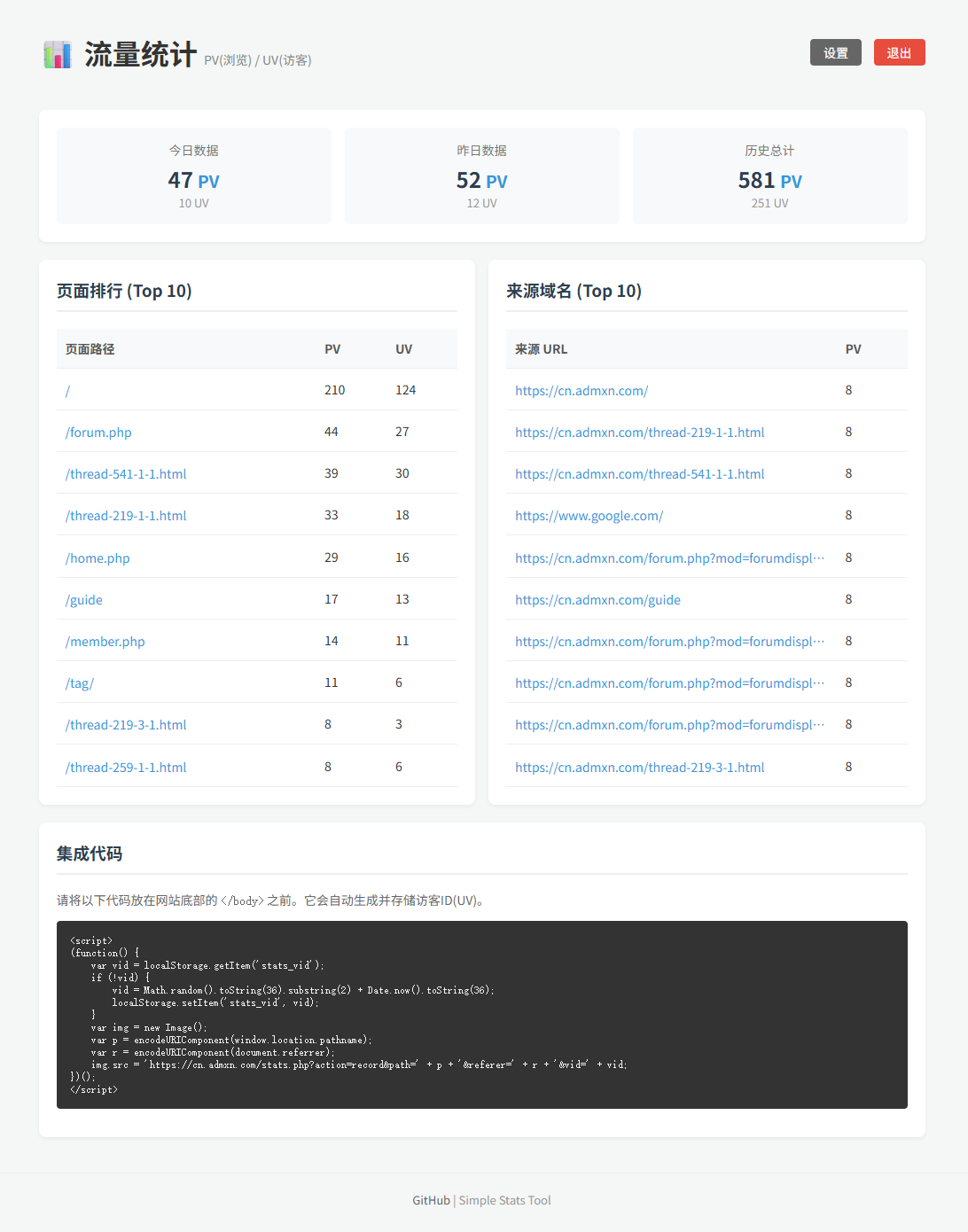Select the 今日数据 statistics card
The width and height of the screenshot is (968, 1232).
click(193, 175)
